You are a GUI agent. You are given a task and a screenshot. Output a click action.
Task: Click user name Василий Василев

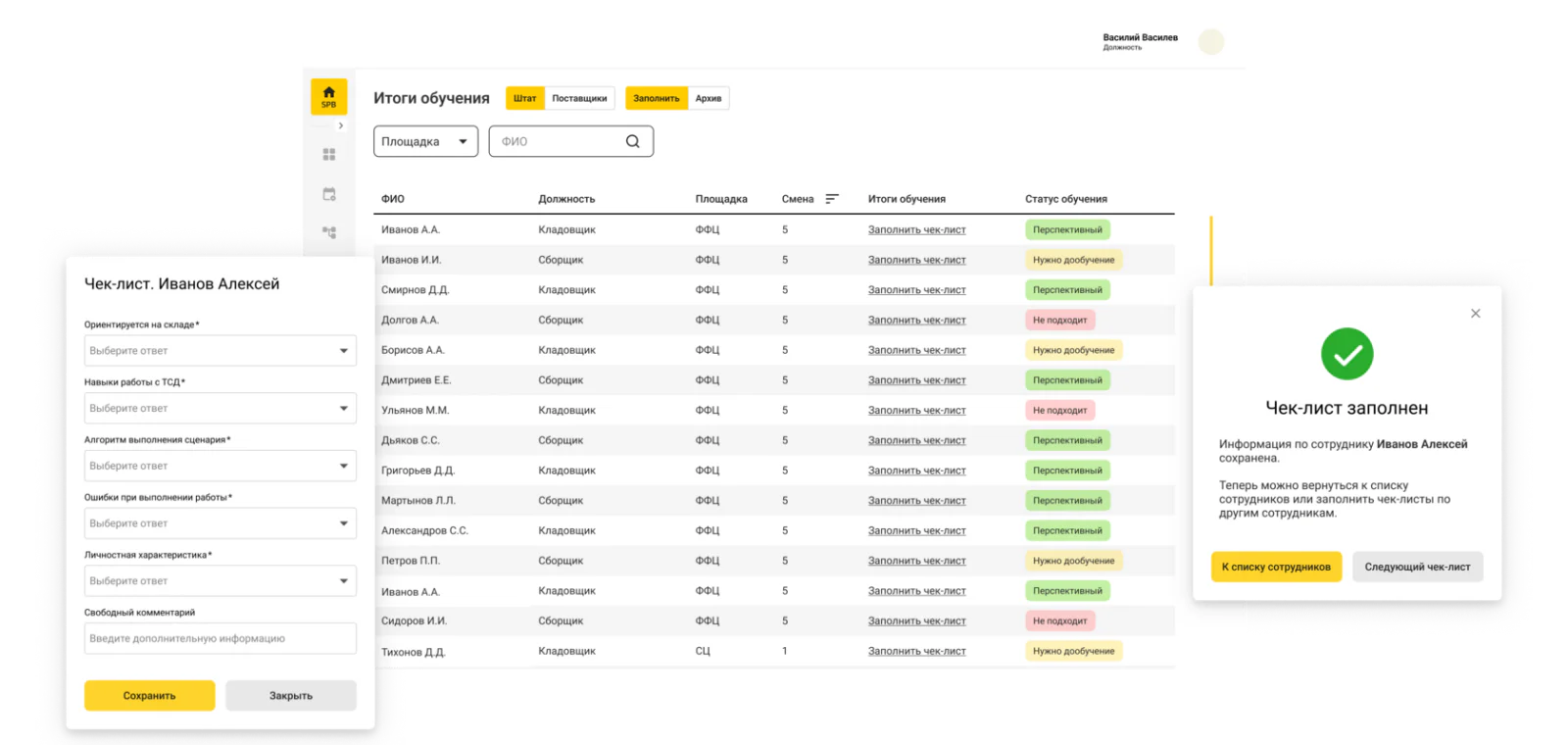point(1140,37)
